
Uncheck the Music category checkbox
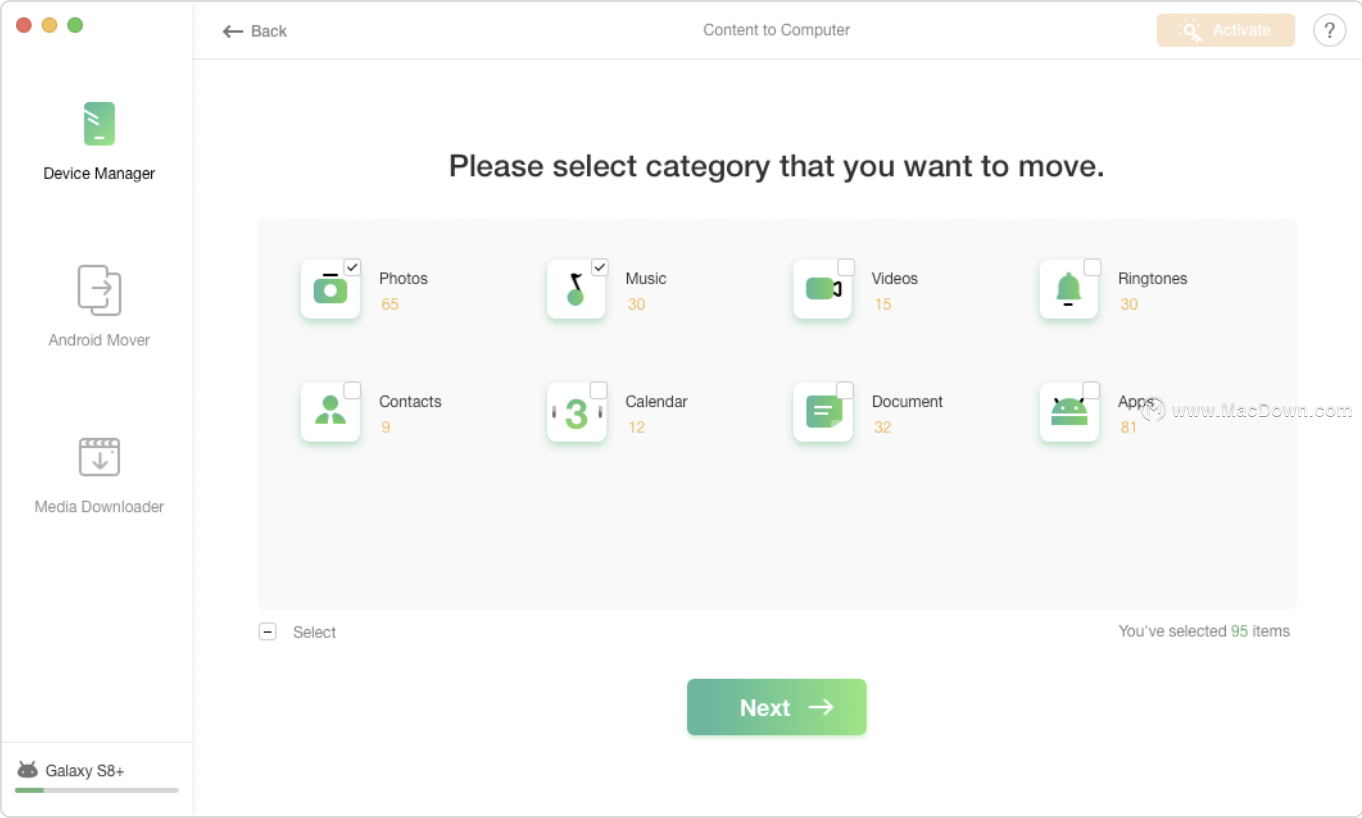pyautogui.click(x=599, y=267)
